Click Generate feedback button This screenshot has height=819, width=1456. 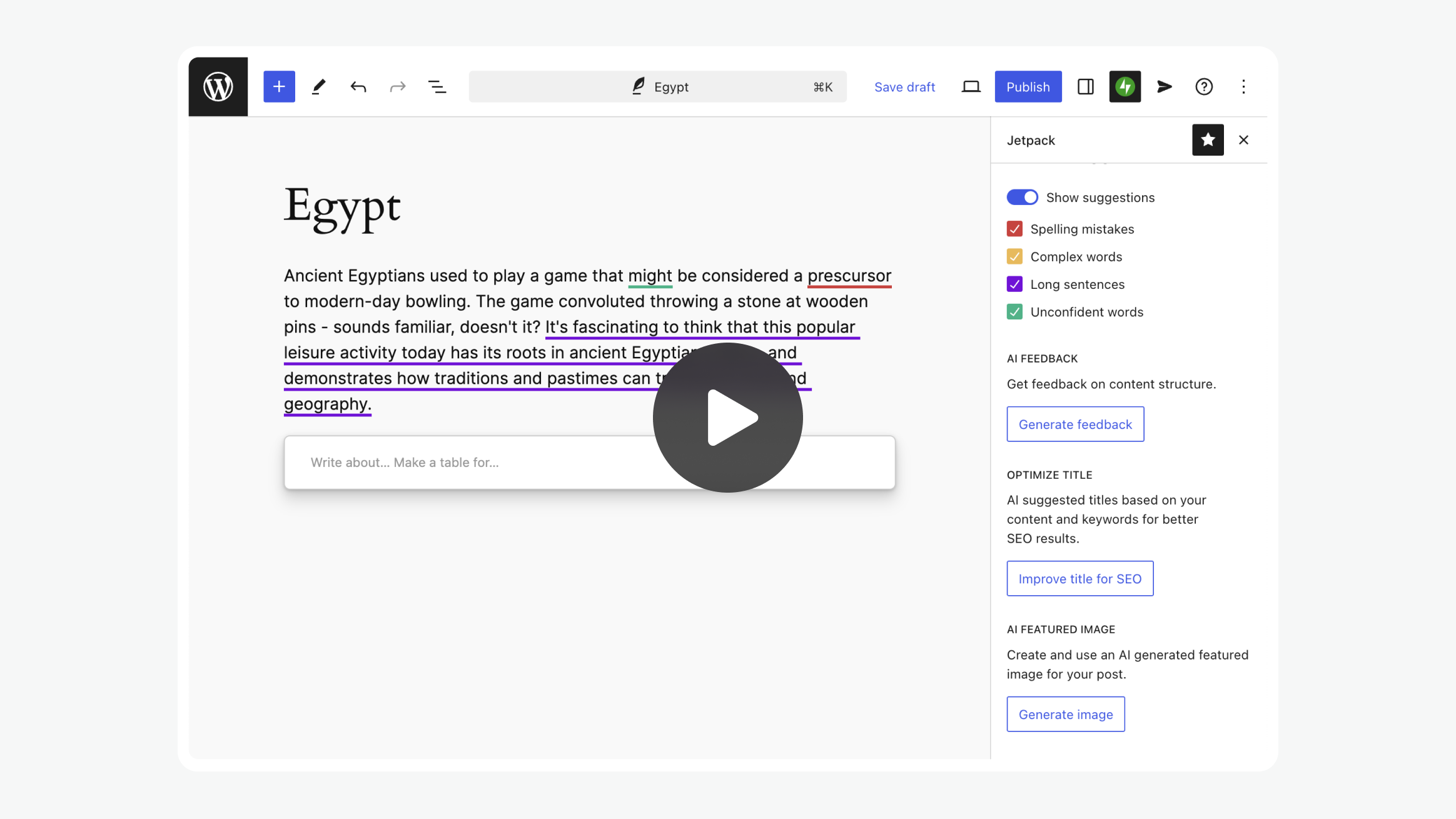(x=1075, y=424)
